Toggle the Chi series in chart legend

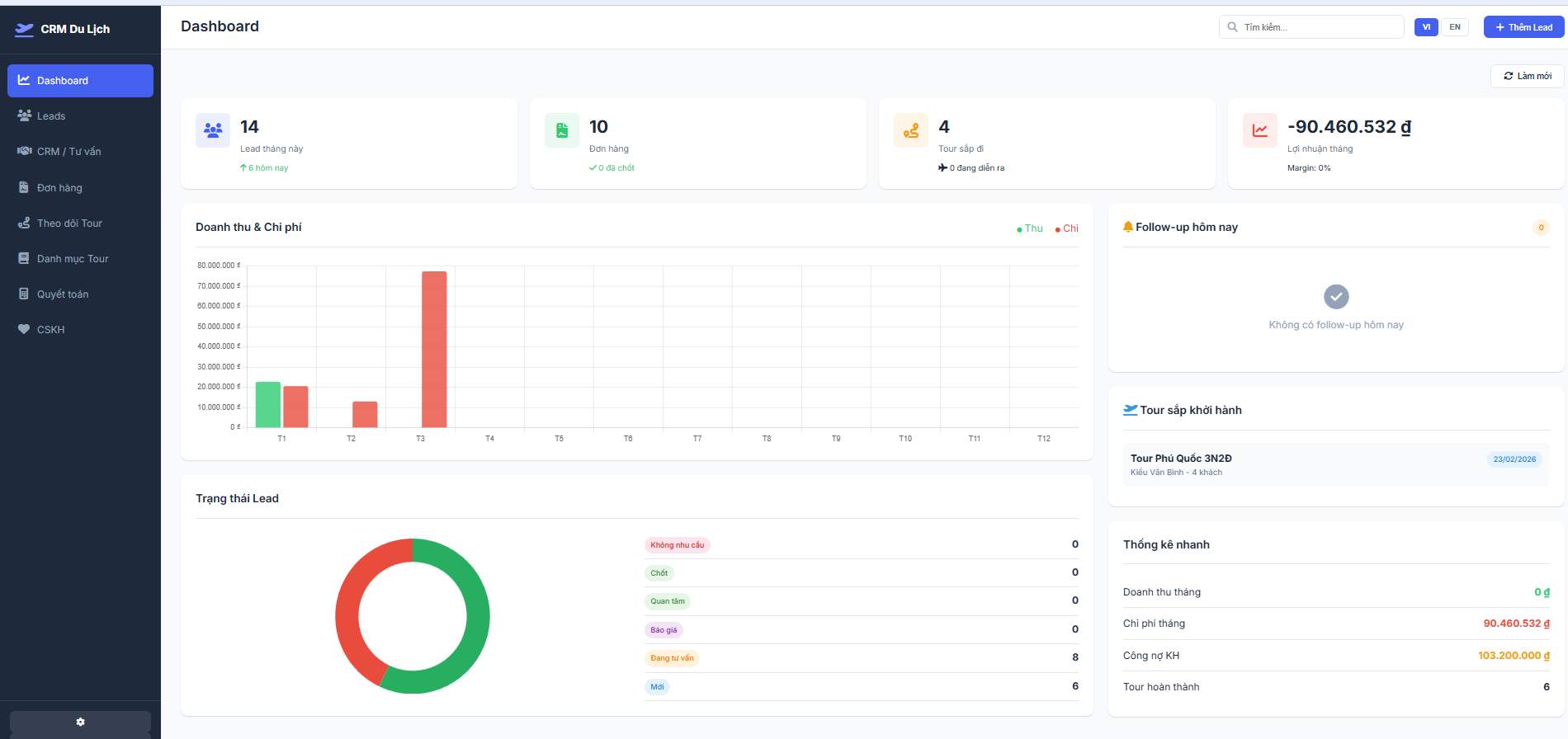[1067, 228]
